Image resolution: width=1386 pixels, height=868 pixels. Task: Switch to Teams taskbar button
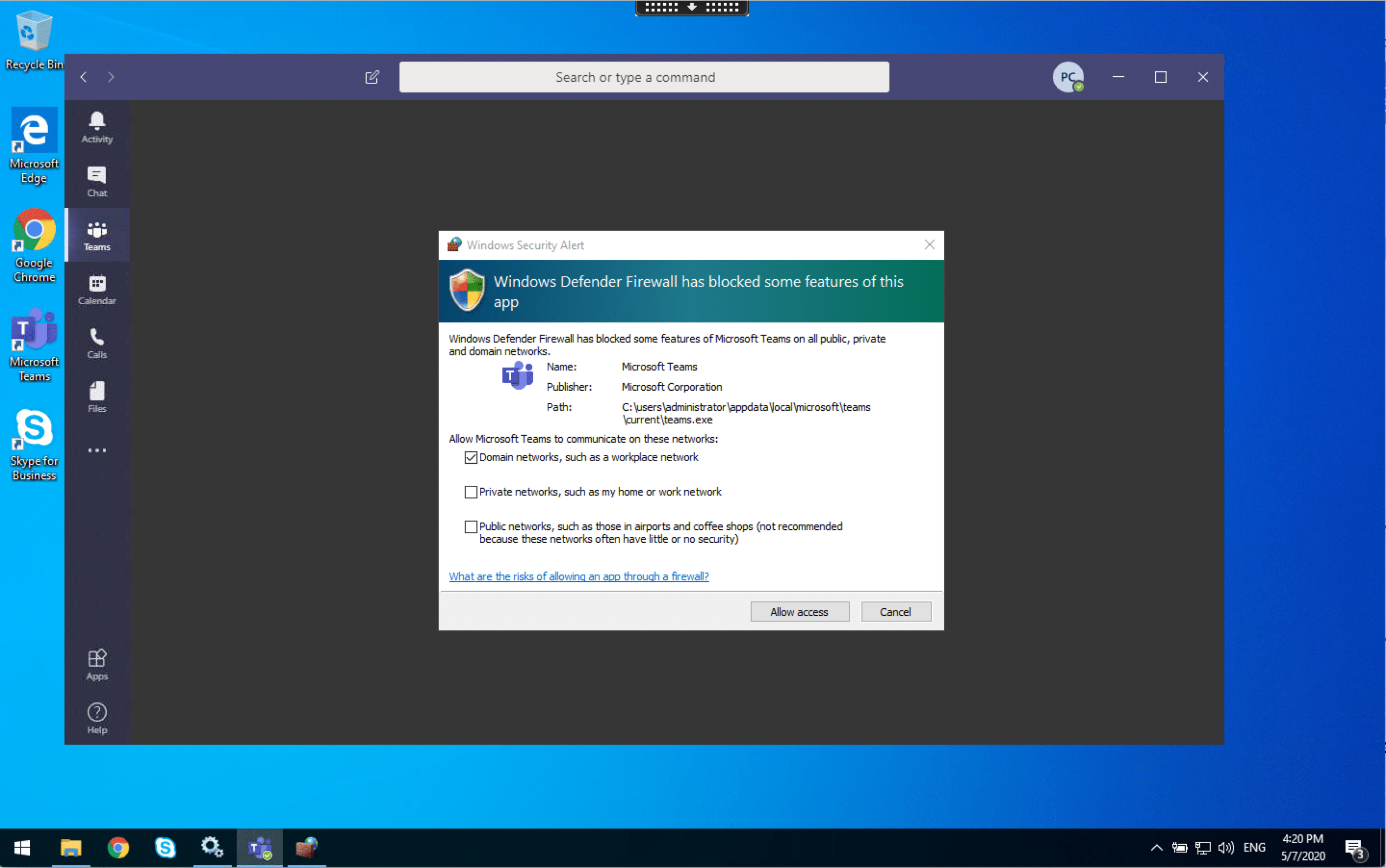click(x=260, y=848)
